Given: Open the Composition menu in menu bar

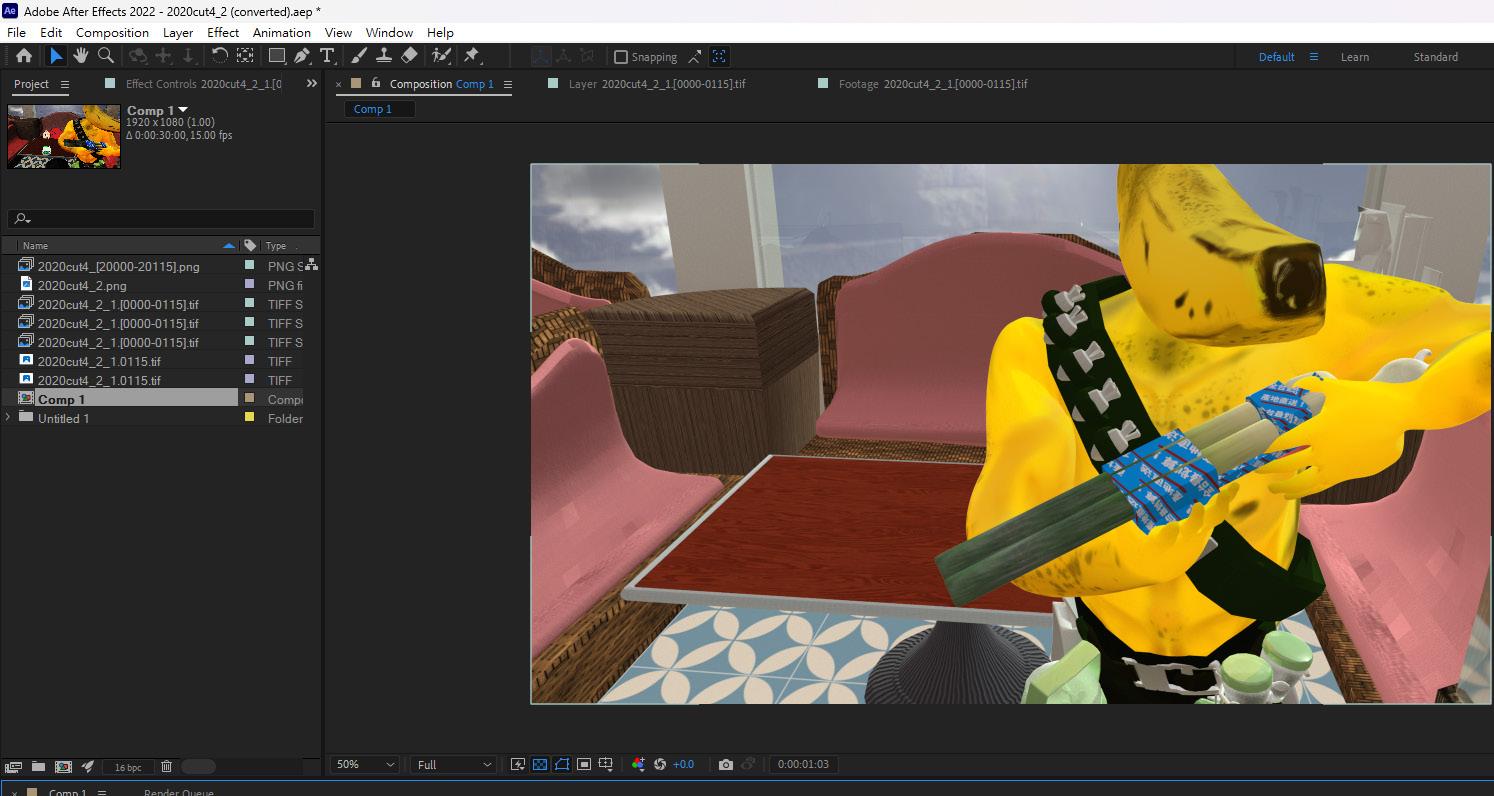Looking at the screenshot, I should point(112,32).
